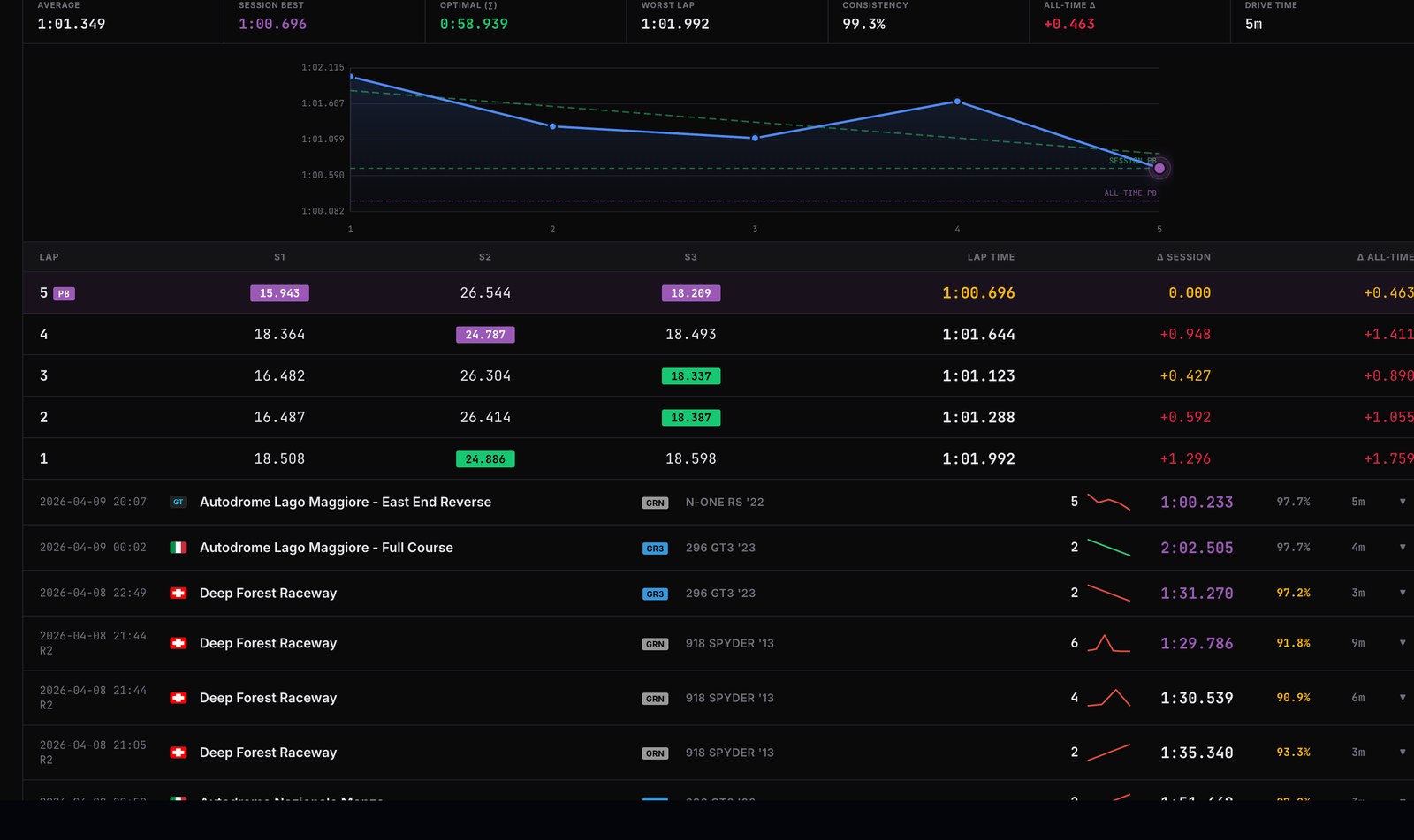The image size is (1414, 840).
Task: Click the Δ SESSION column header
Action: [x=1183, y=257]
